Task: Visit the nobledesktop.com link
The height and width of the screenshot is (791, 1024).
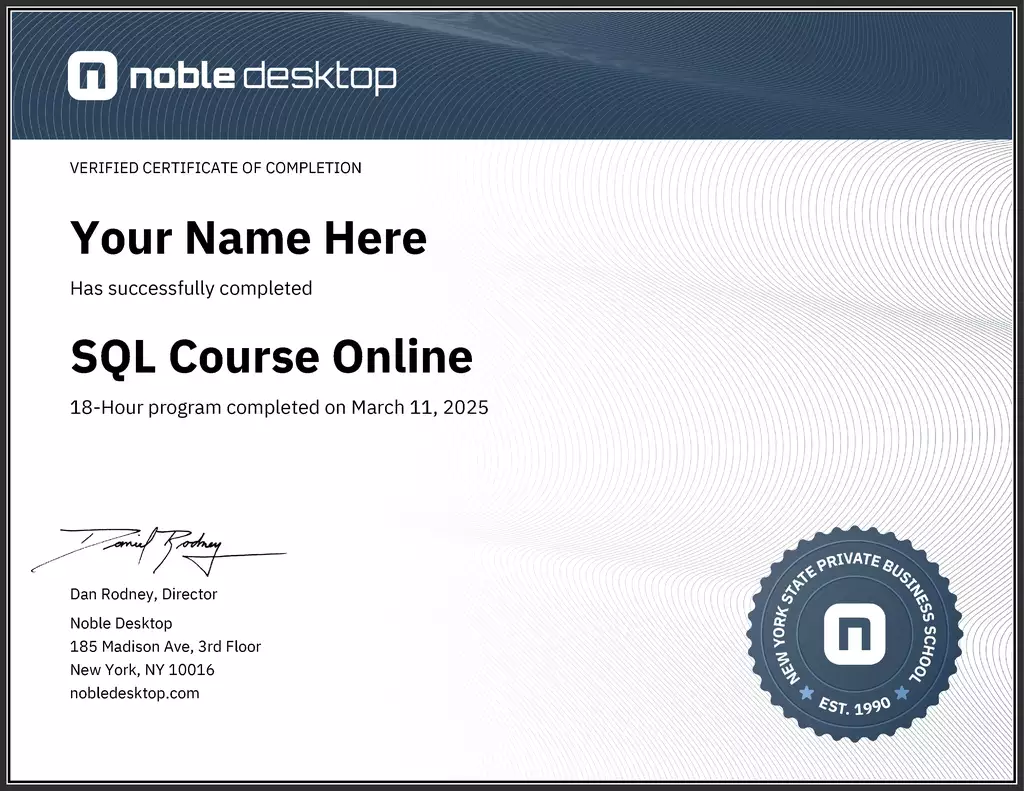Action: (x=135, y=692)
